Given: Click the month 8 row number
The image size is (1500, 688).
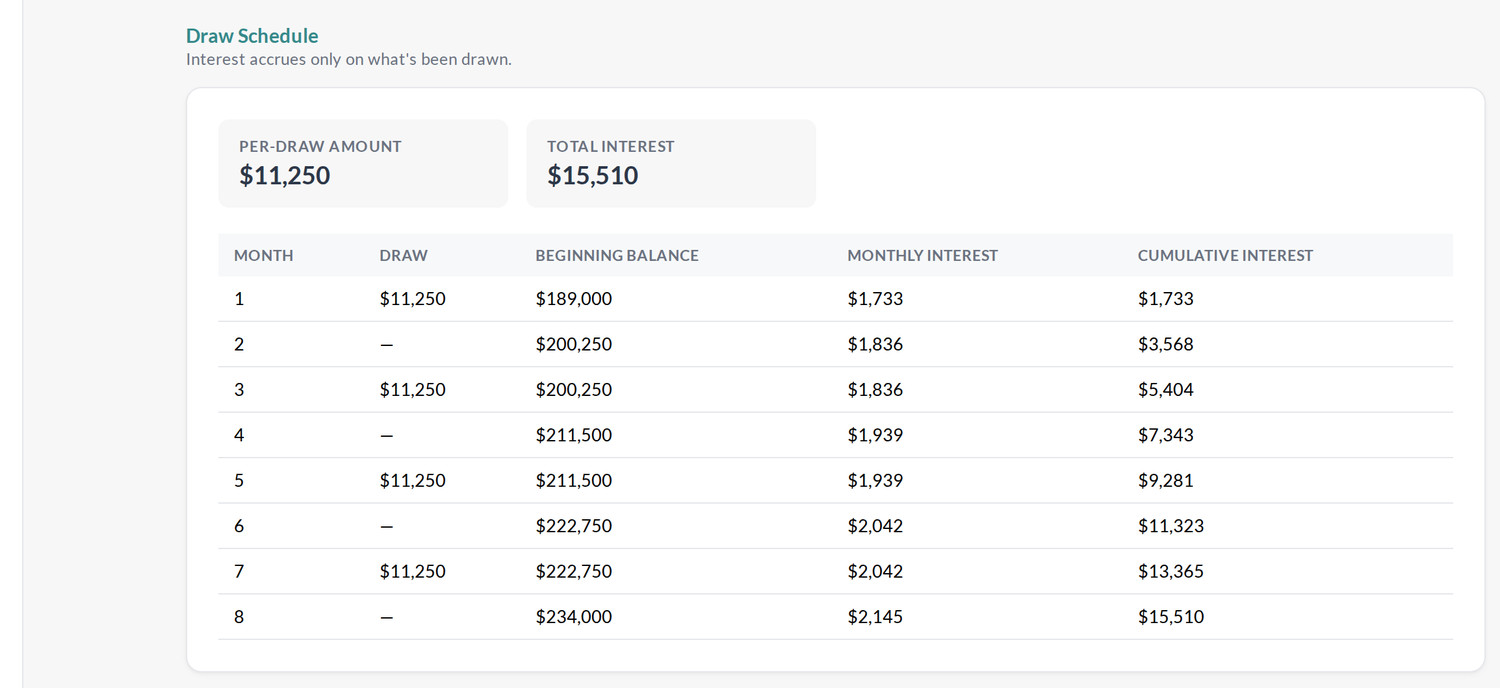Looking at the screenshot, I should point(239,617).
